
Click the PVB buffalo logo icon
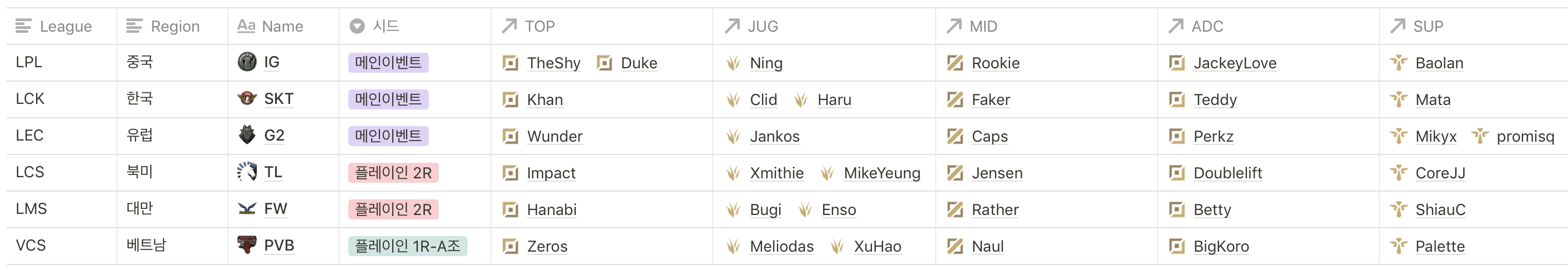[246, 245]
